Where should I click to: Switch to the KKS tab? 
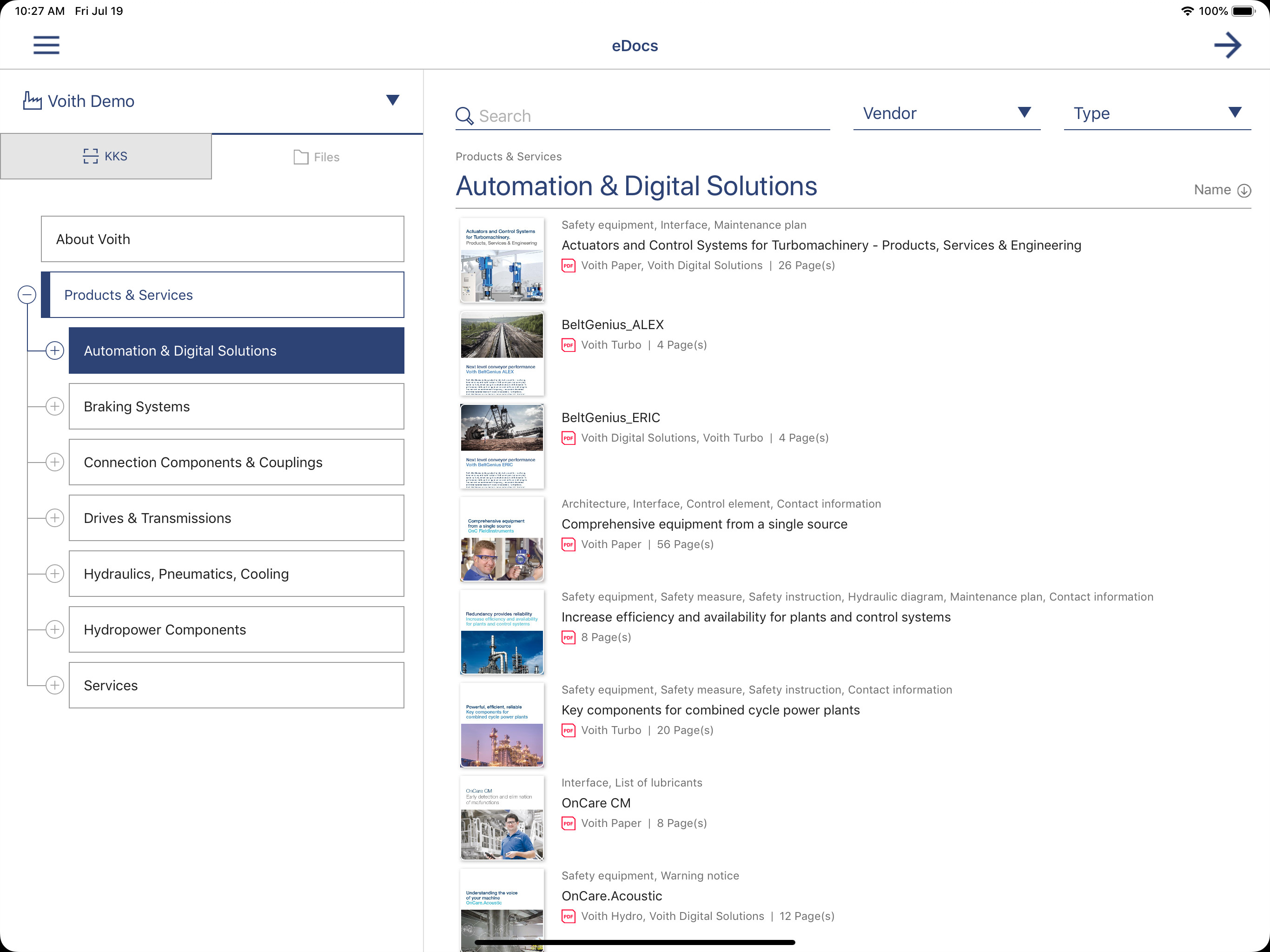click(x=106, y=156)
